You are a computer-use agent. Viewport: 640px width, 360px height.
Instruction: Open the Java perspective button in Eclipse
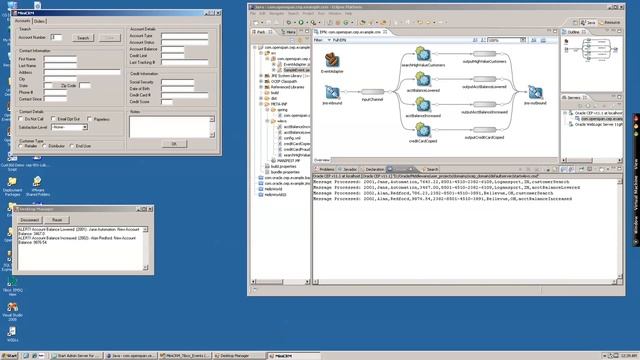pos(589,22)
